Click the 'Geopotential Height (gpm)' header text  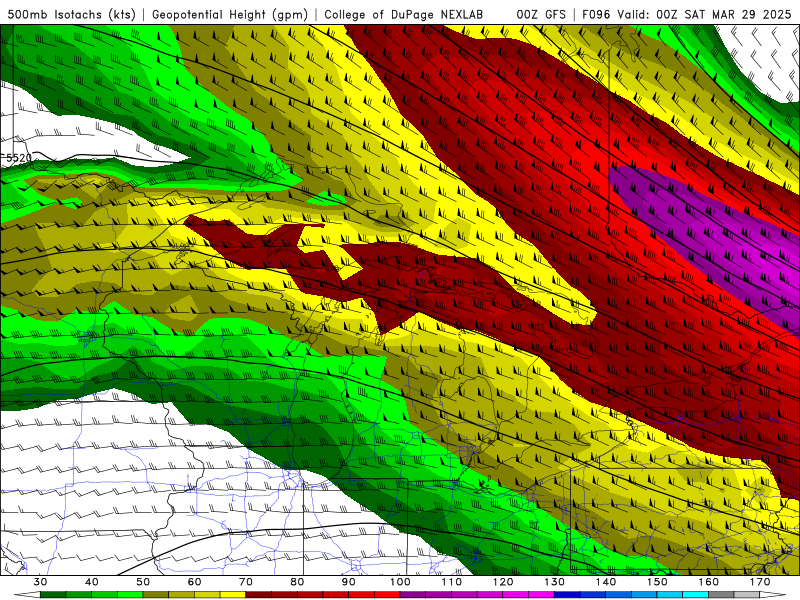tap(230, 14)
